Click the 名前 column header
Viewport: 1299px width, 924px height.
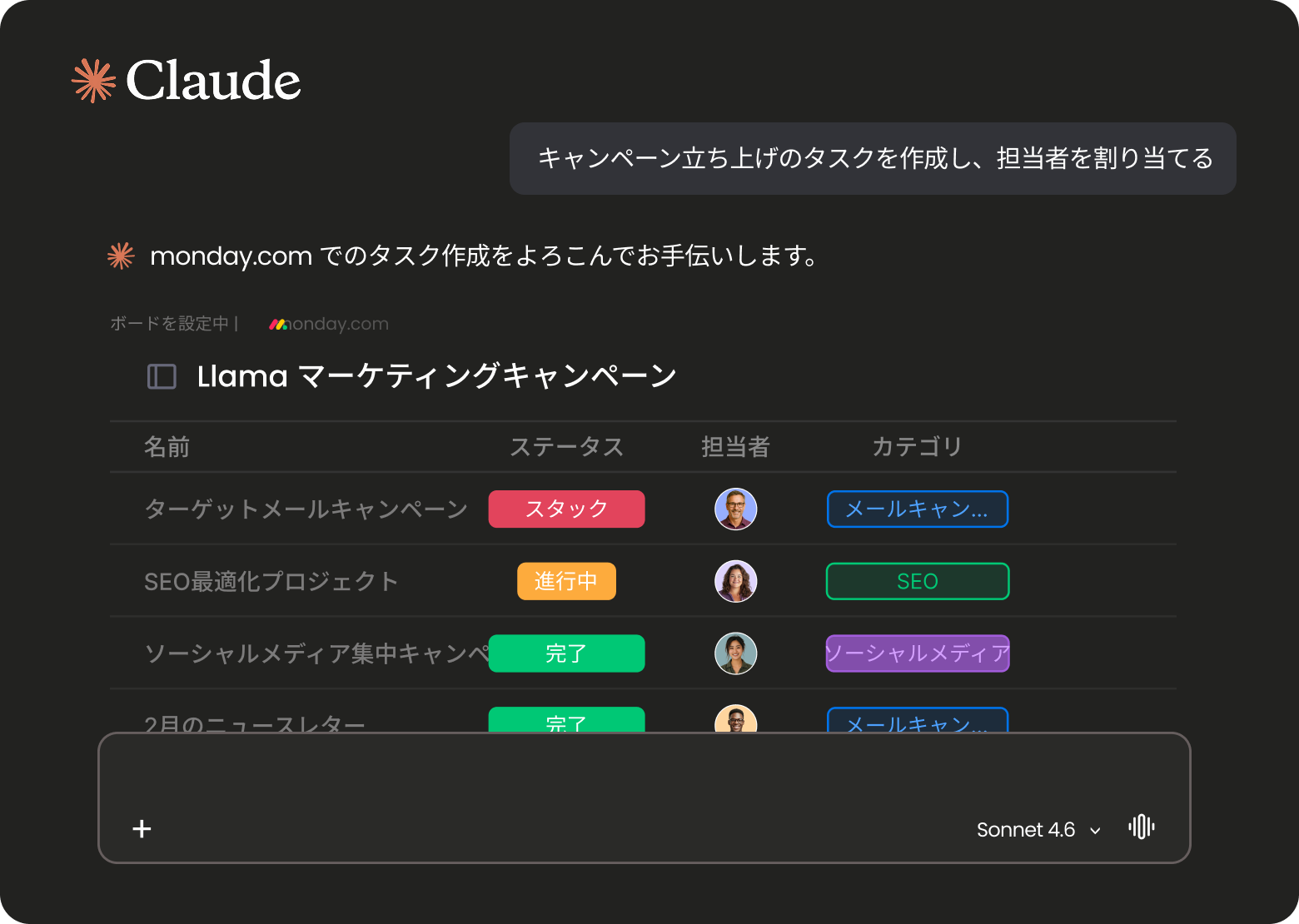[167, 447]
